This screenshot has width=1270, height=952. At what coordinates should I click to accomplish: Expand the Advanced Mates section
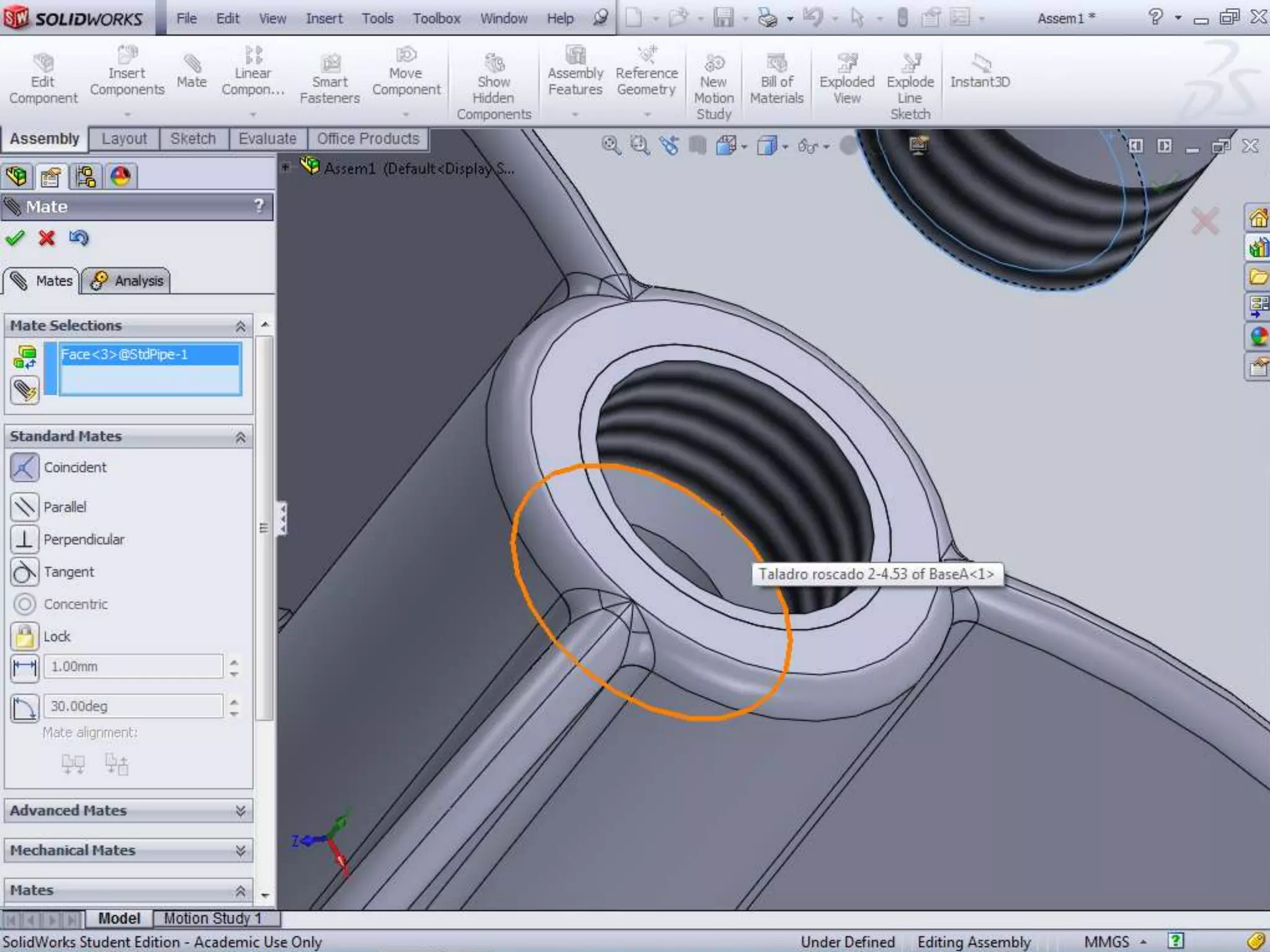point(241,811)
